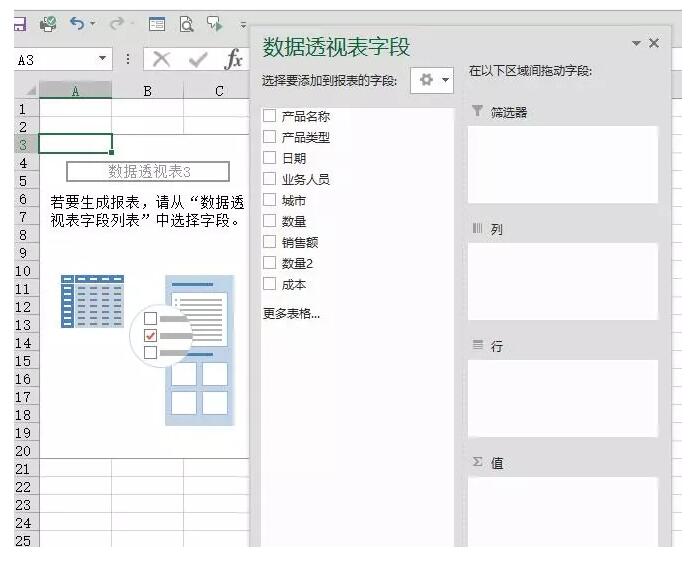Select row 21 header

tap(22, 469)
